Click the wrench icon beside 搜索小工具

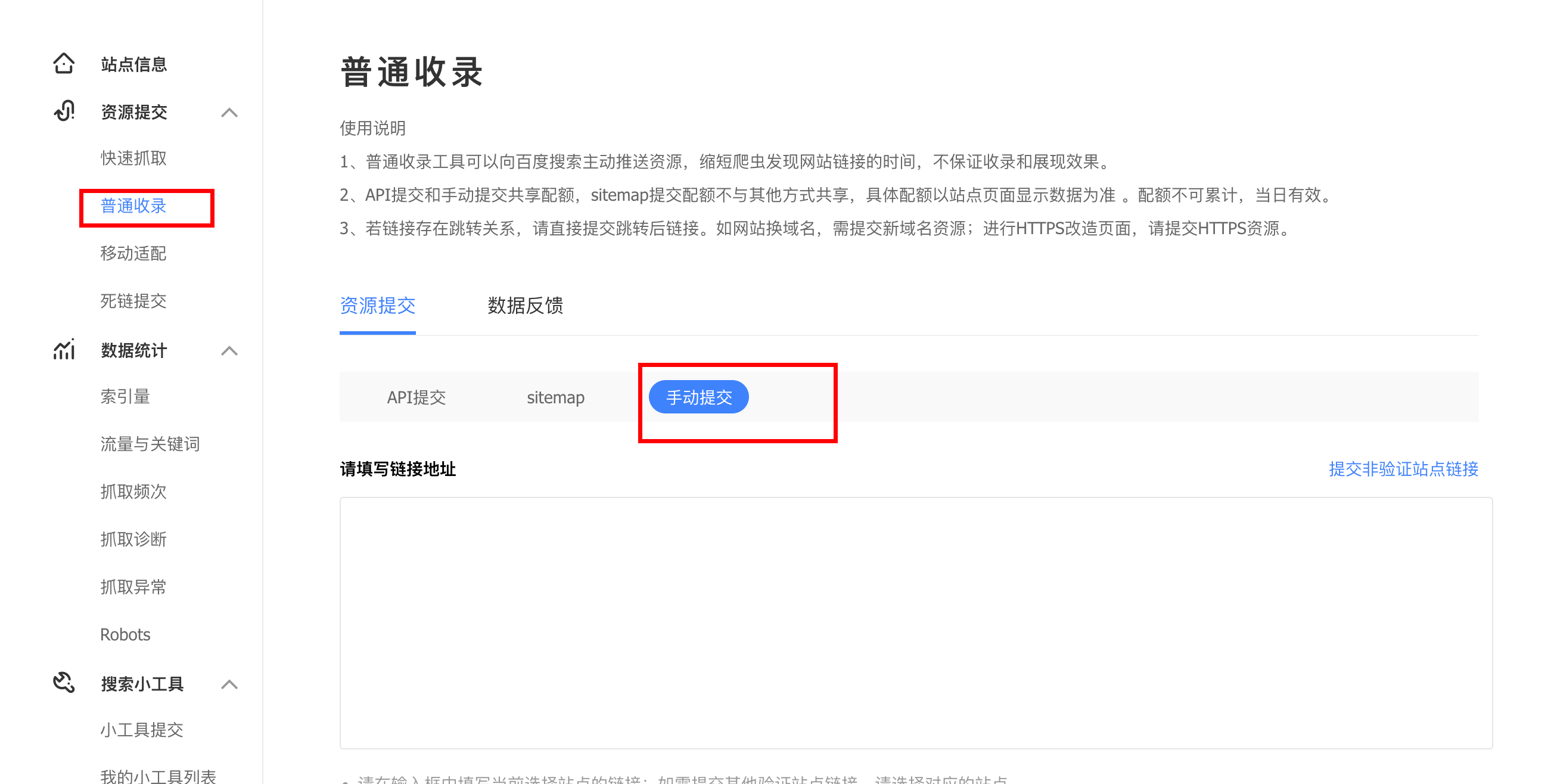64,683
